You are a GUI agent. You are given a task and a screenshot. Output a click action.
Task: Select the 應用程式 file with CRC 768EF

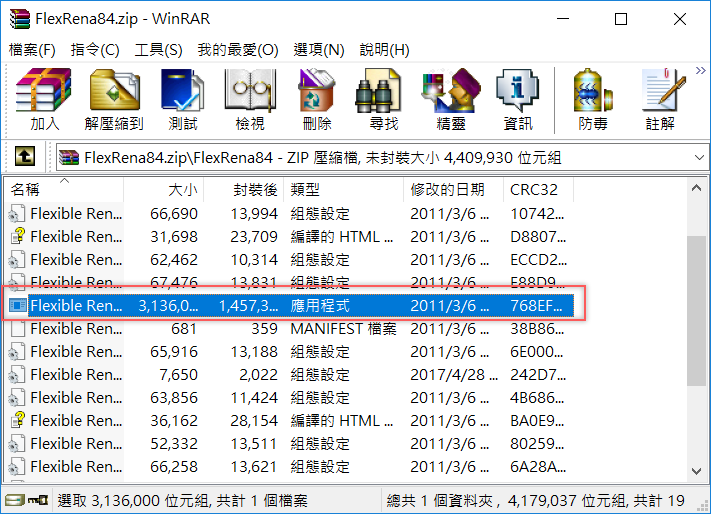tap(290, 305)
